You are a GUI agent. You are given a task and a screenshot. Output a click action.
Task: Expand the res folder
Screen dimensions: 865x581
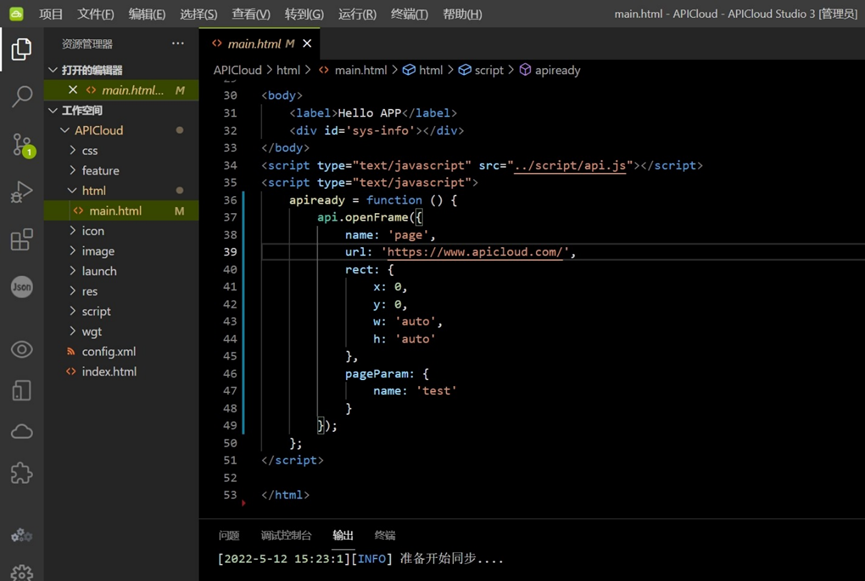pos(72,291)
